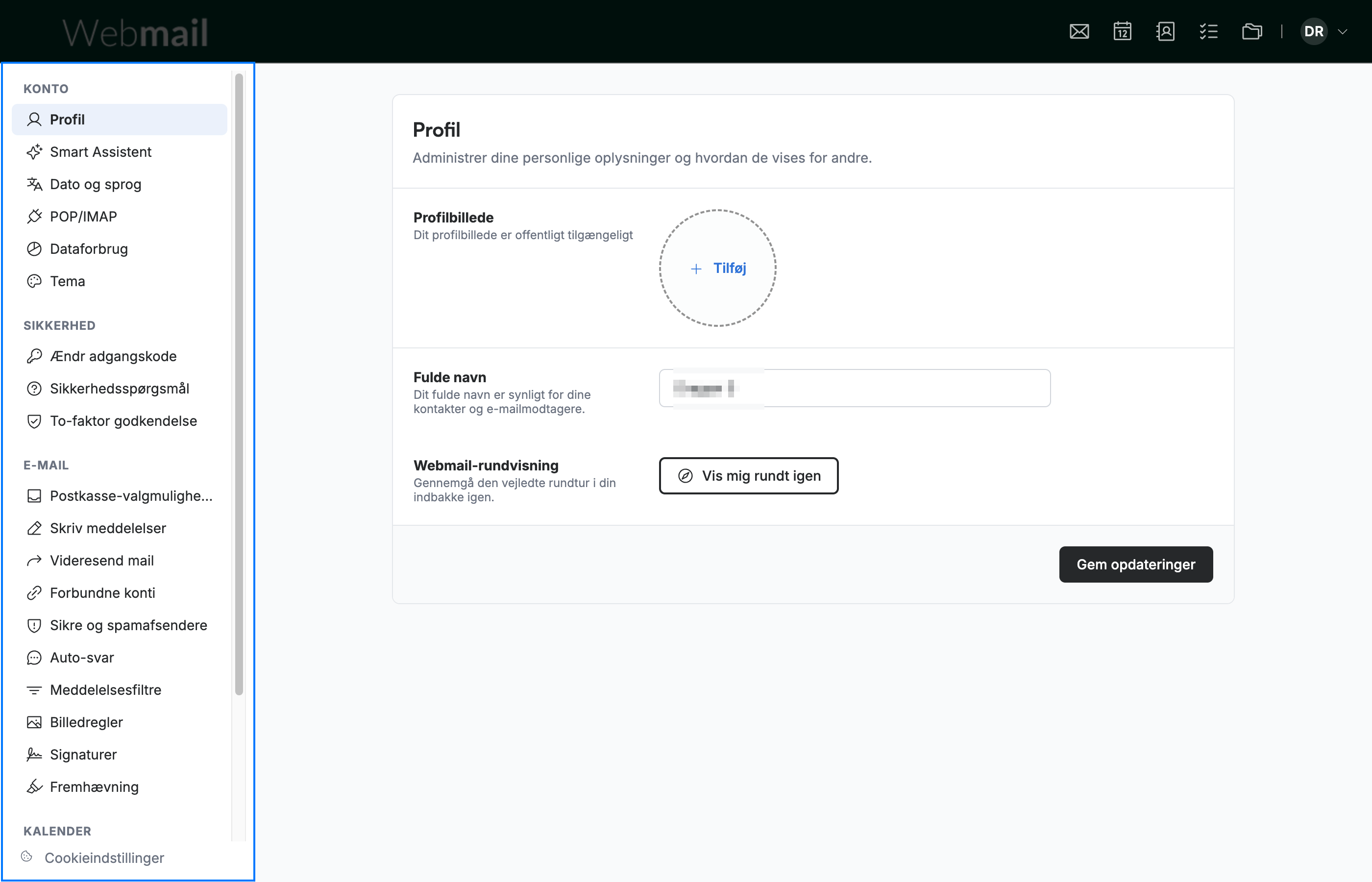Open the files folder icon
1372x882 pixels.
coord(1252,31)
